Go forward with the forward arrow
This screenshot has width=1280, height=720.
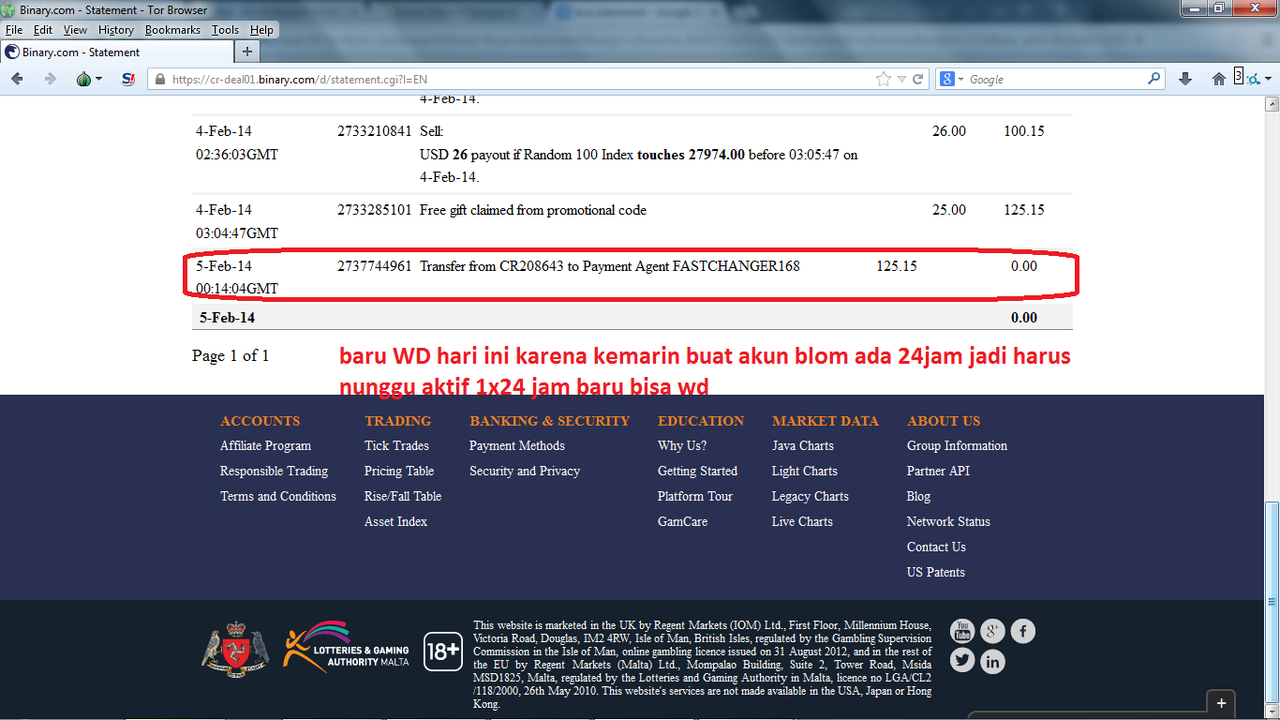click(50, 79)
